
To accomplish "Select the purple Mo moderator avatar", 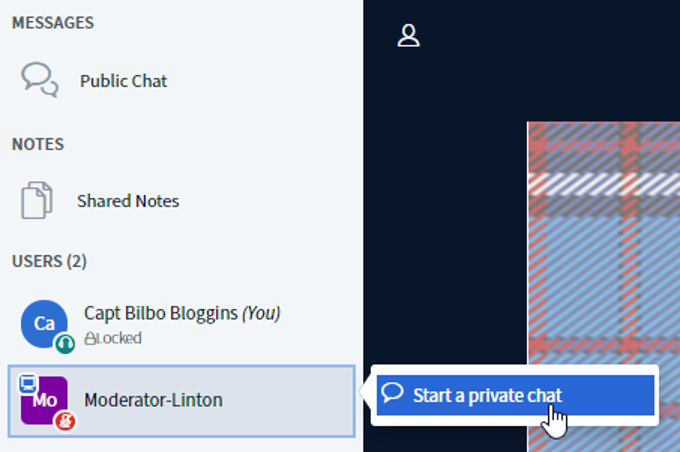I will [x=44, y=400].
